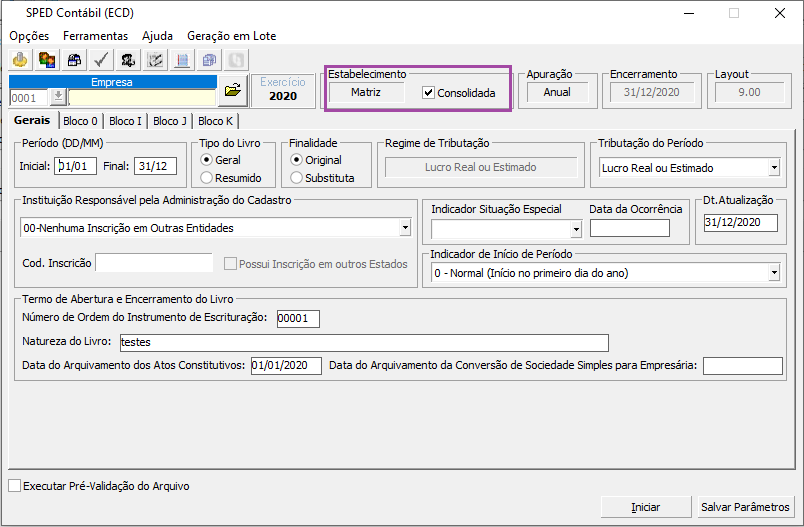This screenshot has height=527, width=804.
Task: Select Original finalidade radio
Action: (x=296, y=160)
